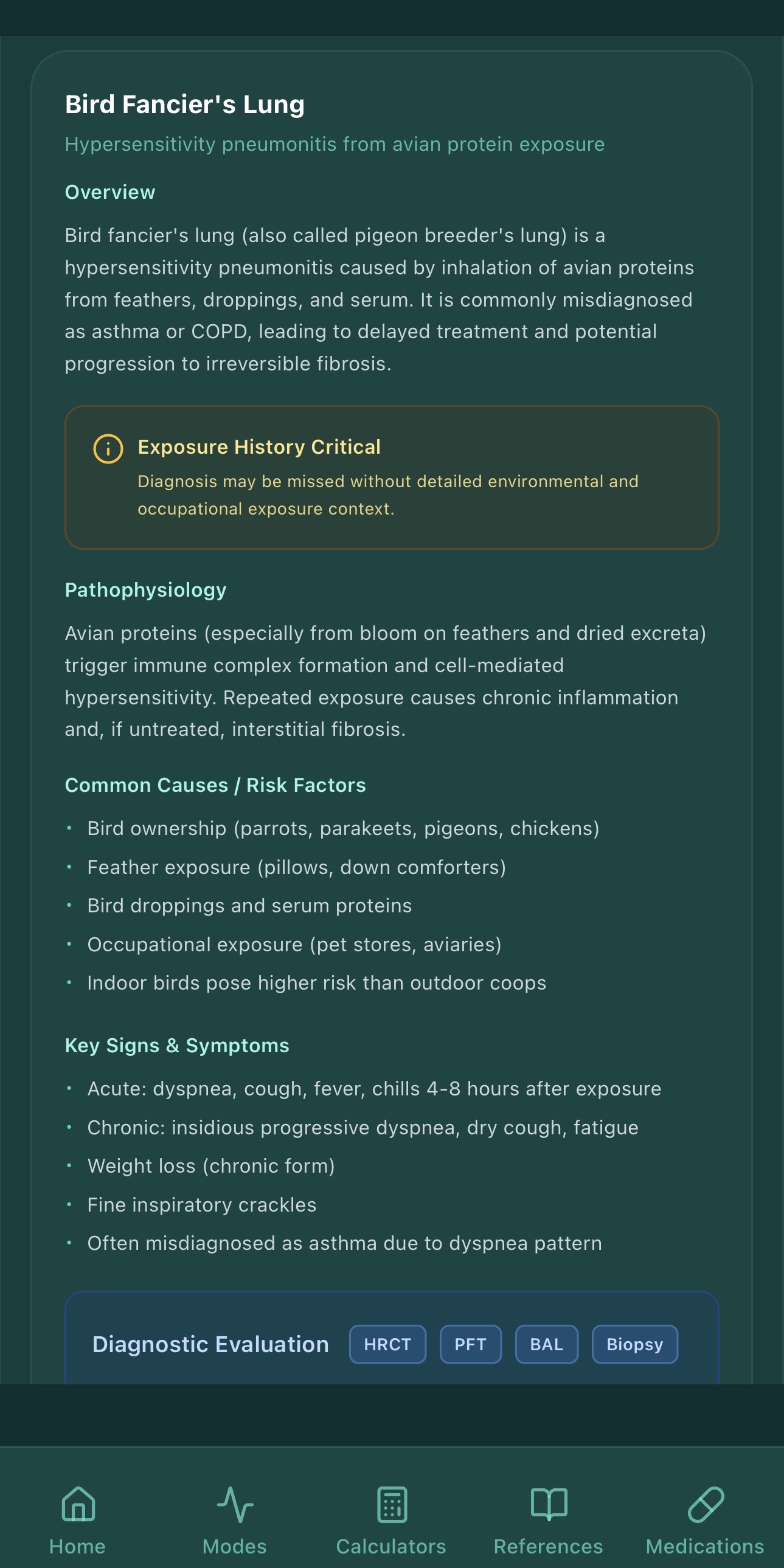Screen dimensions: 784x1568
Task: Collapse Common Causes / Risk Factors section
Action: (215, 785)
